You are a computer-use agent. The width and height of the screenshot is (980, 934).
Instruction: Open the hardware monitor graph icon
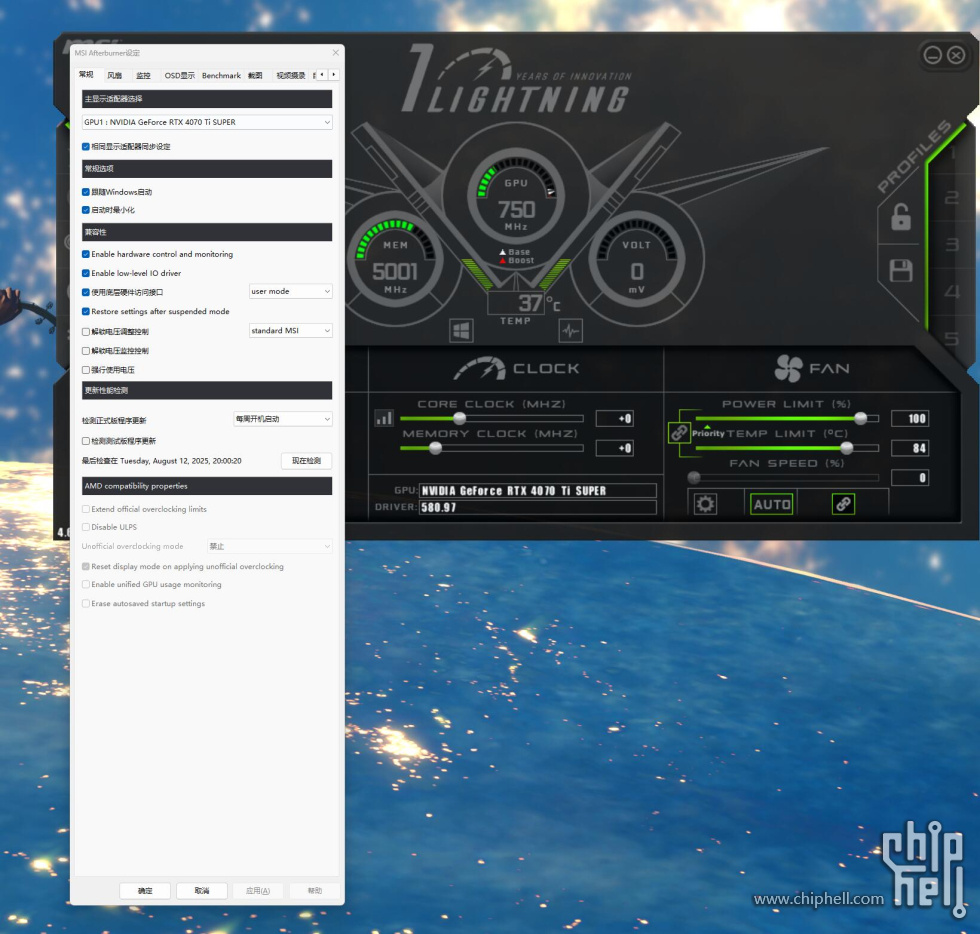570,330
